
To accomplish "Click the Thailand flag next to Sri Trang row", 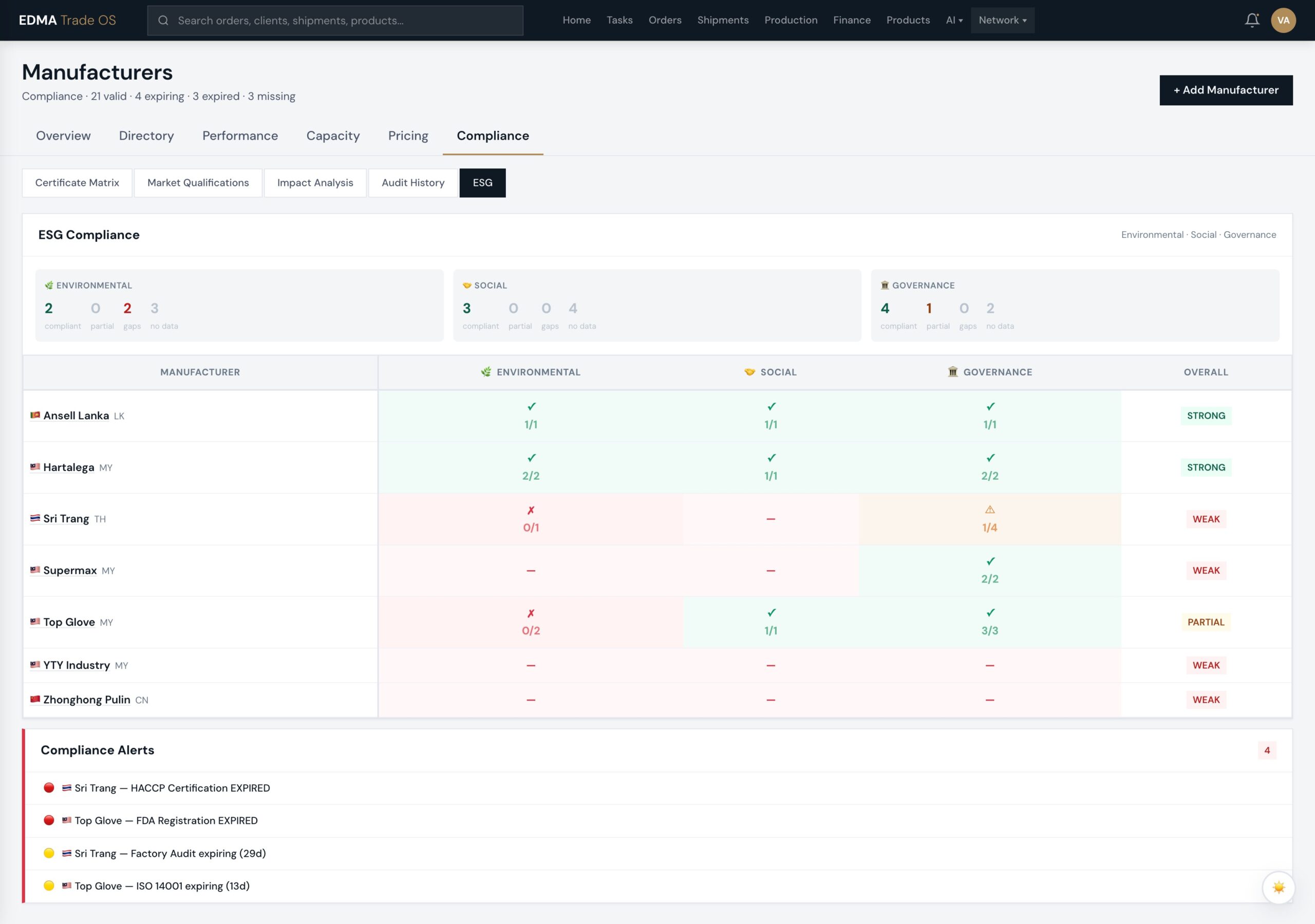I will (35, 518).
